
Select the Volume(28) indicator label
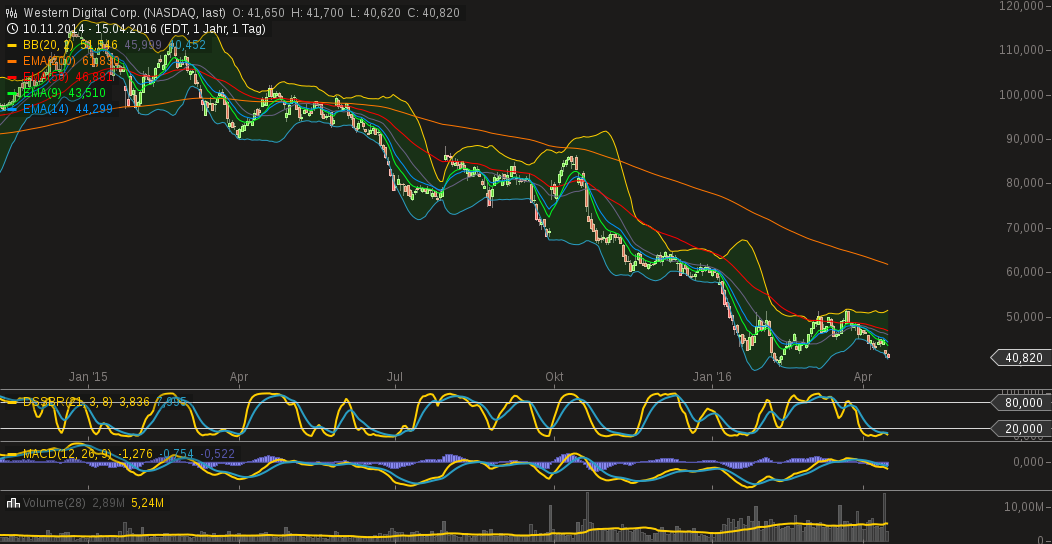click(54, 503)
